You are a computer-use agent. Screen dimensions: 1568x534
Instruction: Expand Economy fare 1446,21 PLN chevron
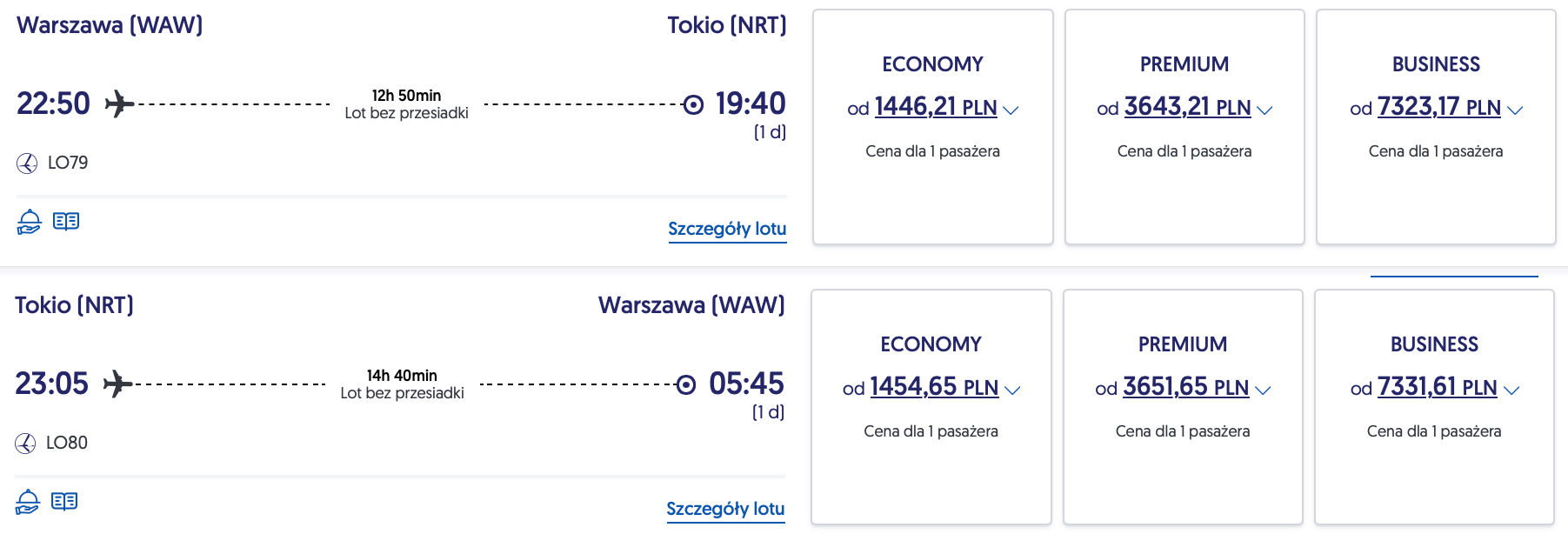pos(1011,110)
